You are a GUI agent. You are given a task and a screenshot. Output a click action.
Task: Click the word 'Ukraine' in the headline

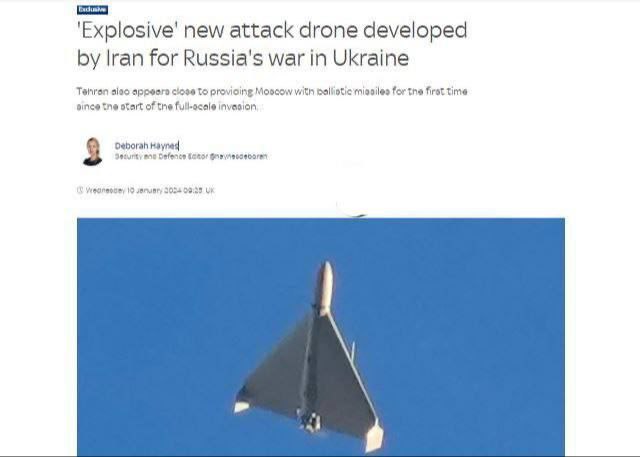pos(371,58)
